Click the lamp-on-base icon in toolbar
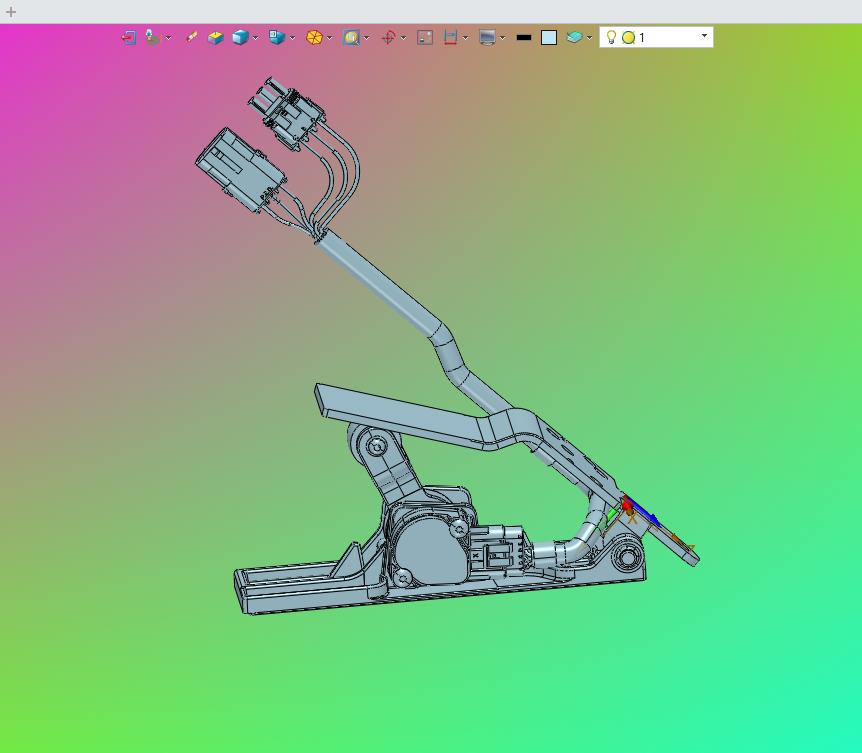862x753 pixels. pyautogui.click(x=152, y=37)
